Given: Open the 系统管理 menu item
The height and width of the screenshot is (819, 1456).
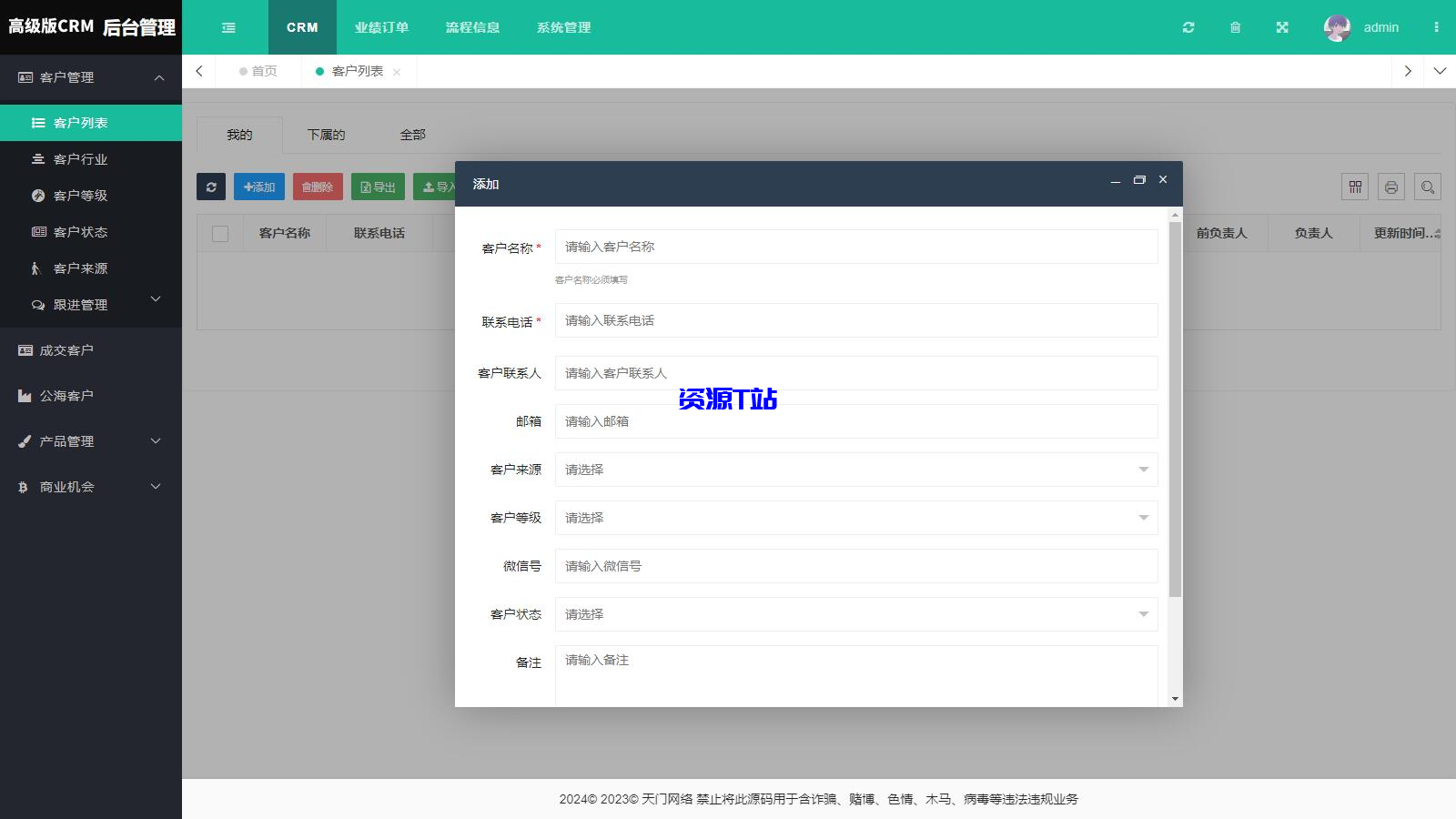Looking at the screenshot, I should point(562,27).
